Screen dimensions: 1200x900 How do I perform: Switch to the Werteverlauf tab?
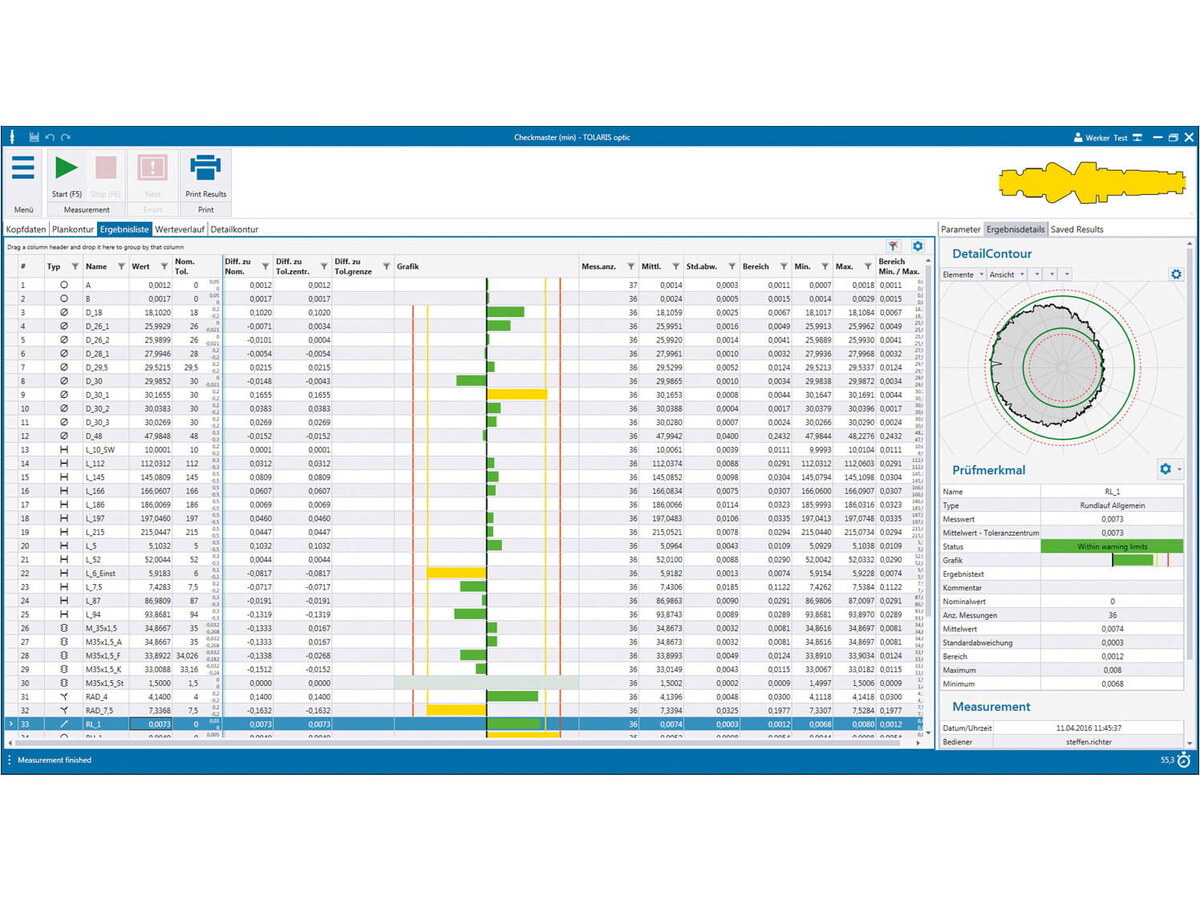tap(180, 229)
